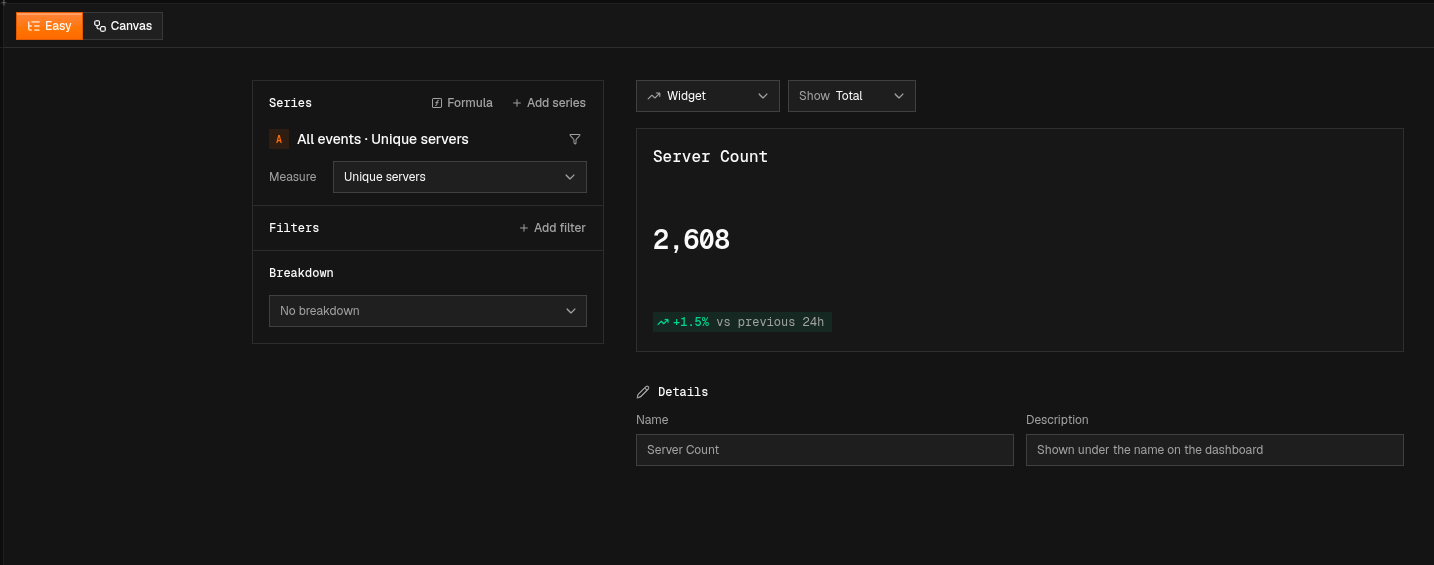
Task: Click the trend line icon in Widget selector
Action: pyautogui.click(x=654, y=96)
